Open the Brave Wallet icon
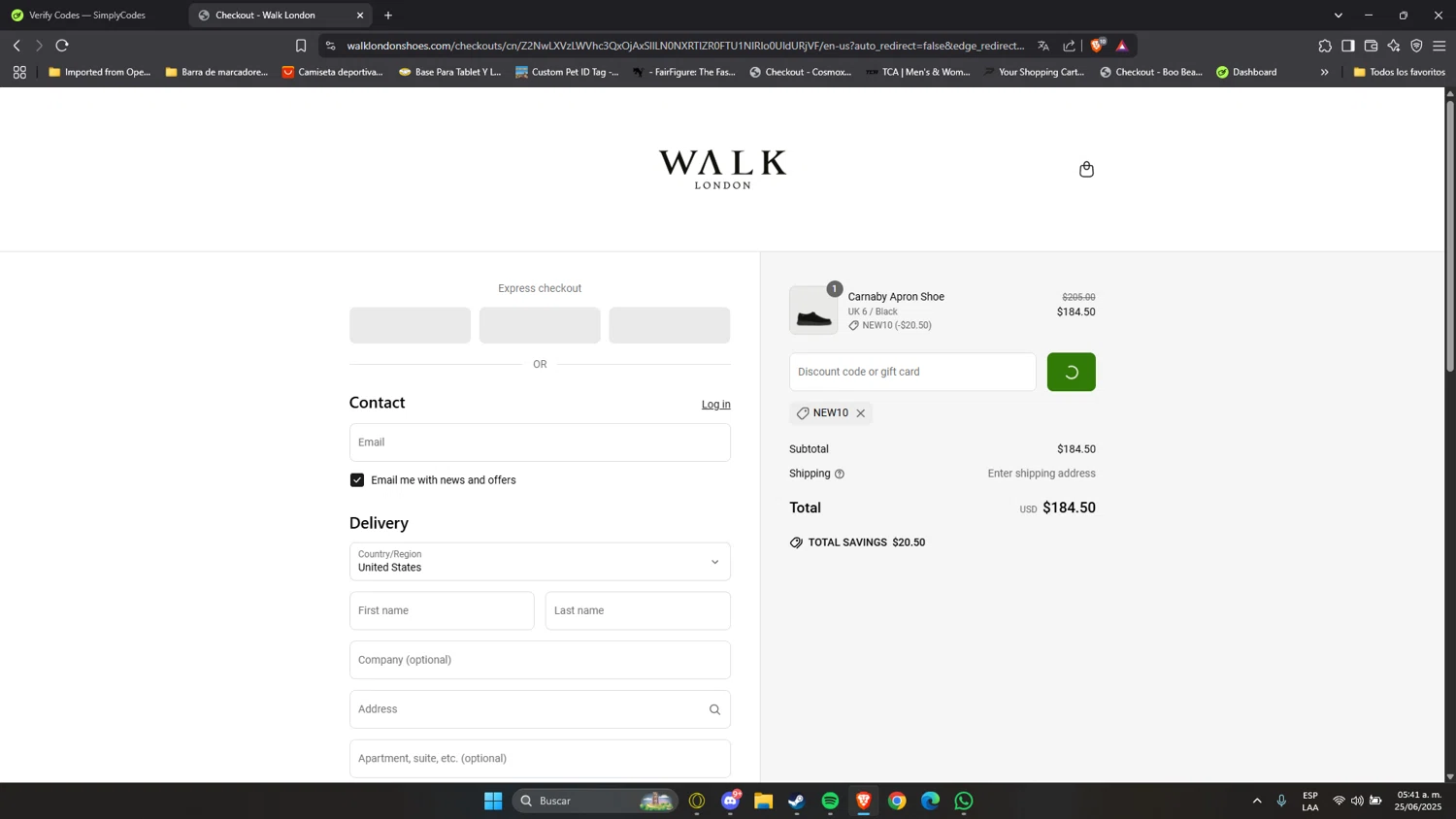Screen dimensions: 1456x819 pos(1371,46)
